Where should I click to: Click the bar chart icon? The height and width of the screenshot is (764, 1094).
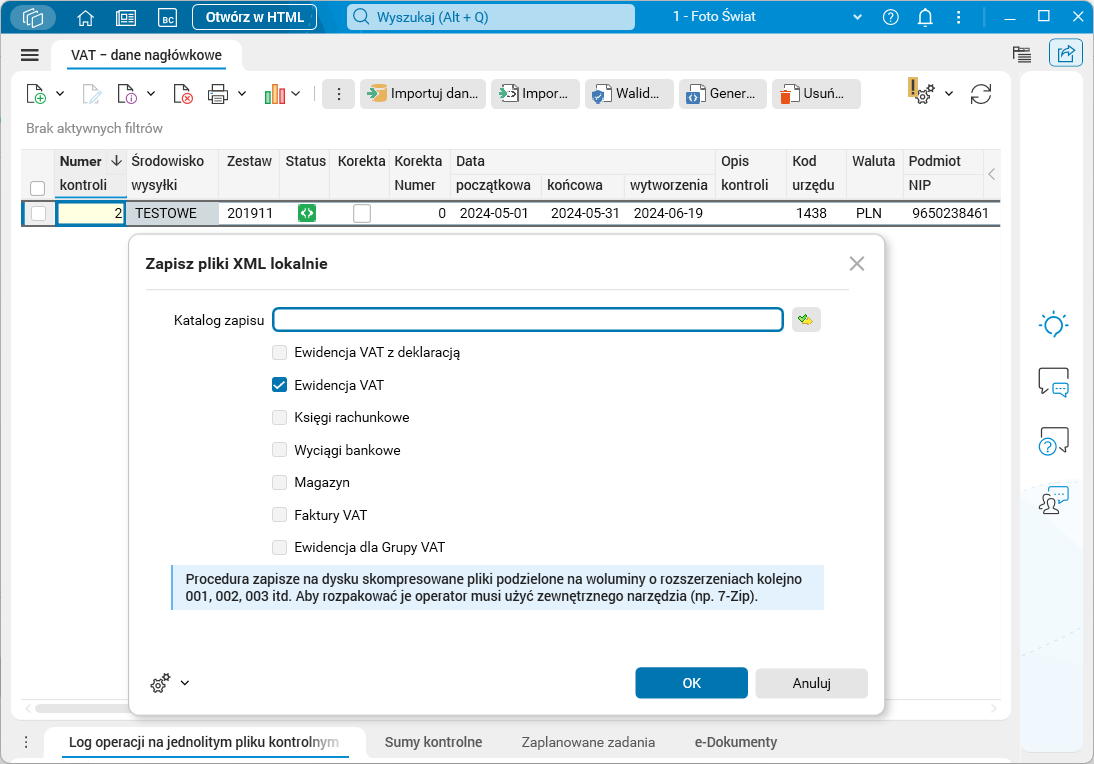[275, 93]
